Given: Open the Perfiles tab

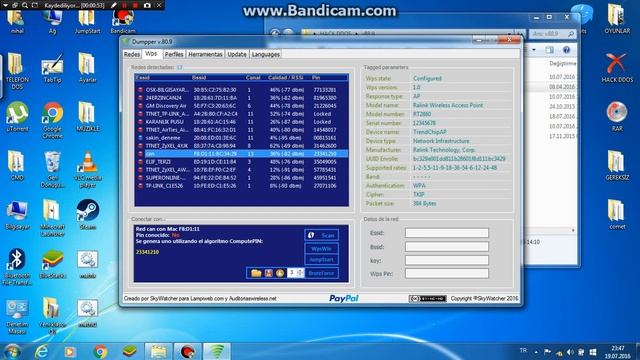Looking at the screenshot, I should [174, 54].
